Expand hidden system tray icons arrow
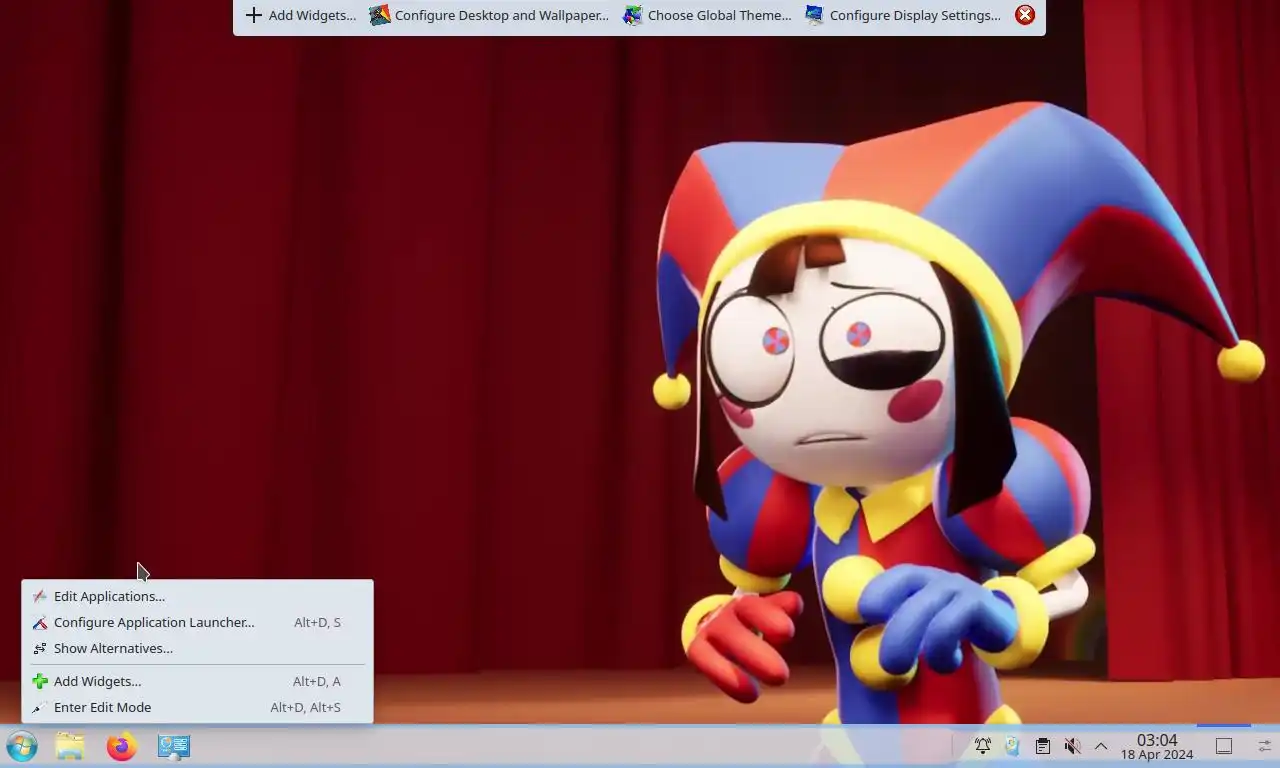This screenshot has width=1280, height=768. 1101,746
